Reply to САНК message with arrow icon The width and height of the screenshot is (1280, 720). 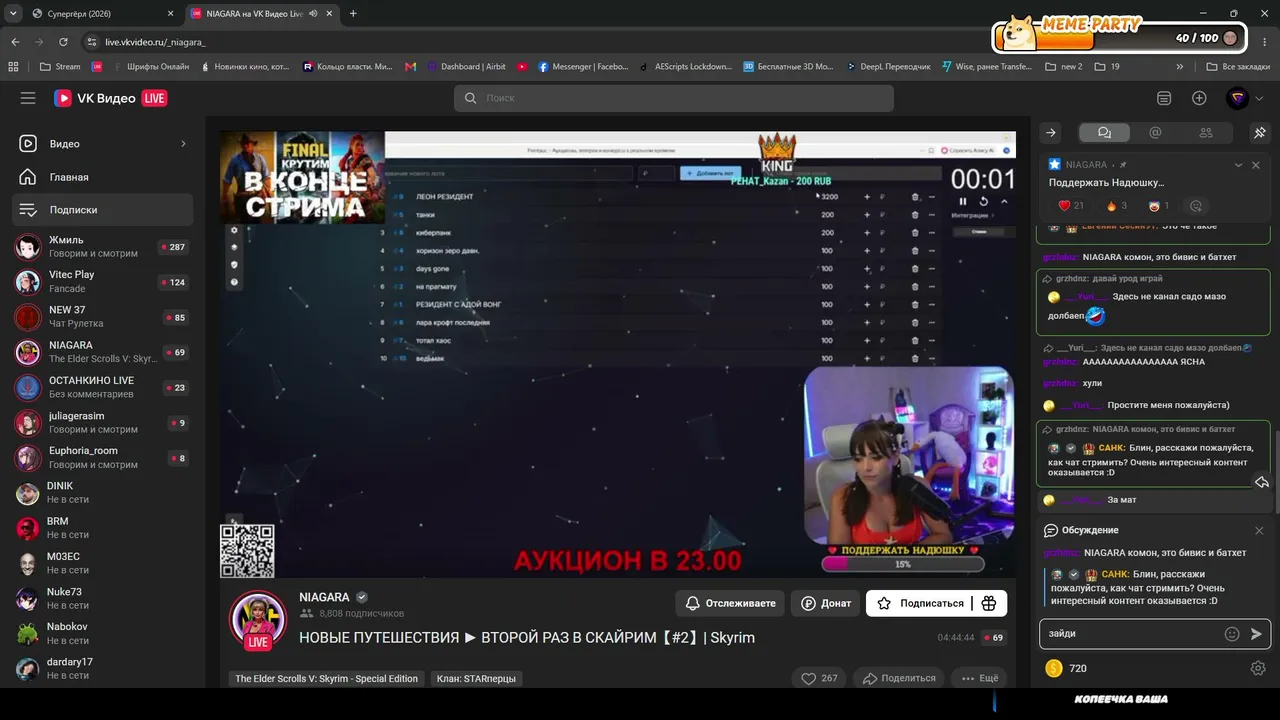click(x=1262, y=482)
